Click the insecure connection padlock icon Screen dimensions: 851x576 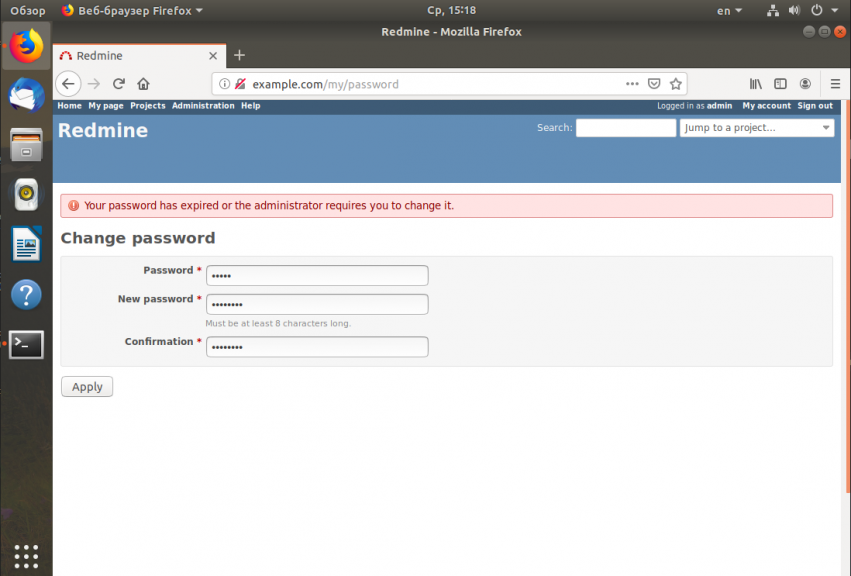pyautogui.click(x=240, y=84)
